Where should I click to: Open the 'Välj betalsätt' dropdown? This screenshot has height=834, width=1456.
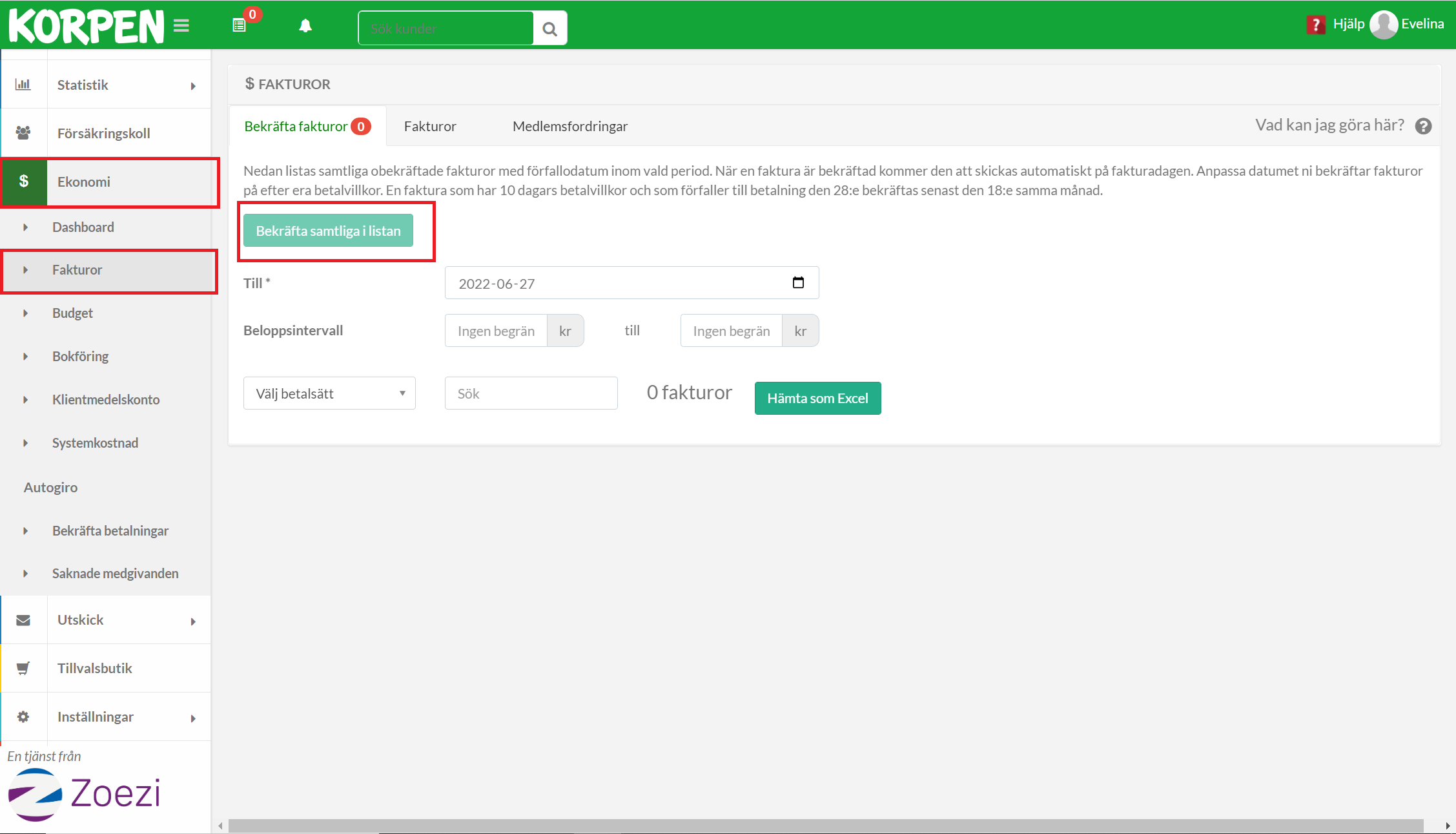329,393
